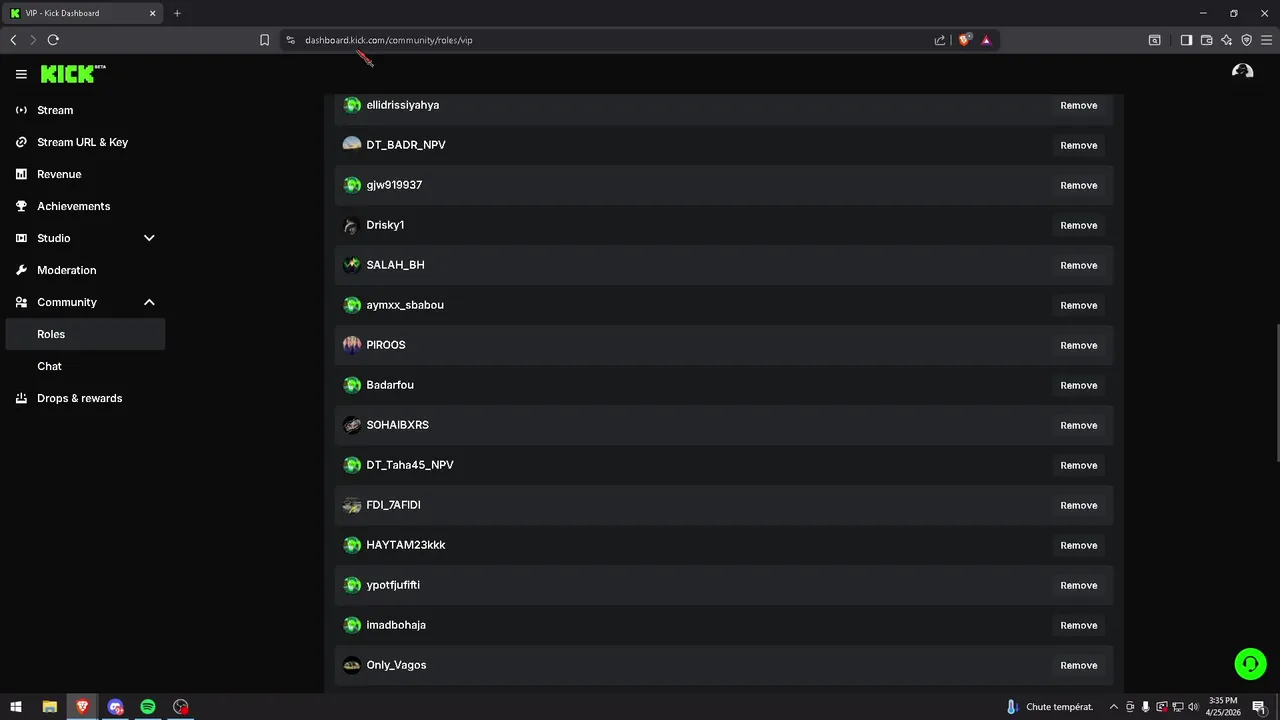Open the profile avatar menu
Viewport: 1280px width, 720px height.
(1242, 72)
